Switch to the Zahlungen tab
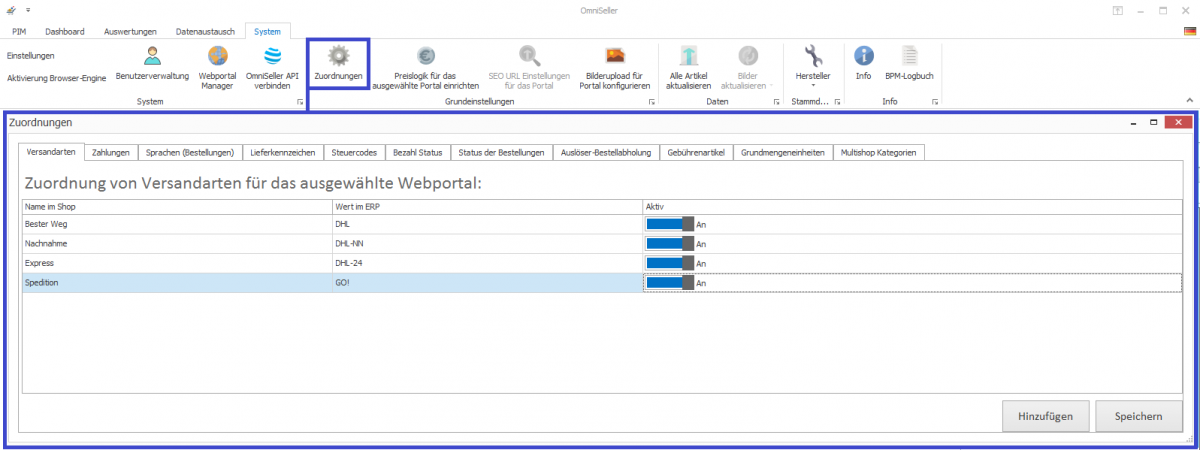Image resolution: width=1200 pixels, height=450 pixels. (110, 152)
